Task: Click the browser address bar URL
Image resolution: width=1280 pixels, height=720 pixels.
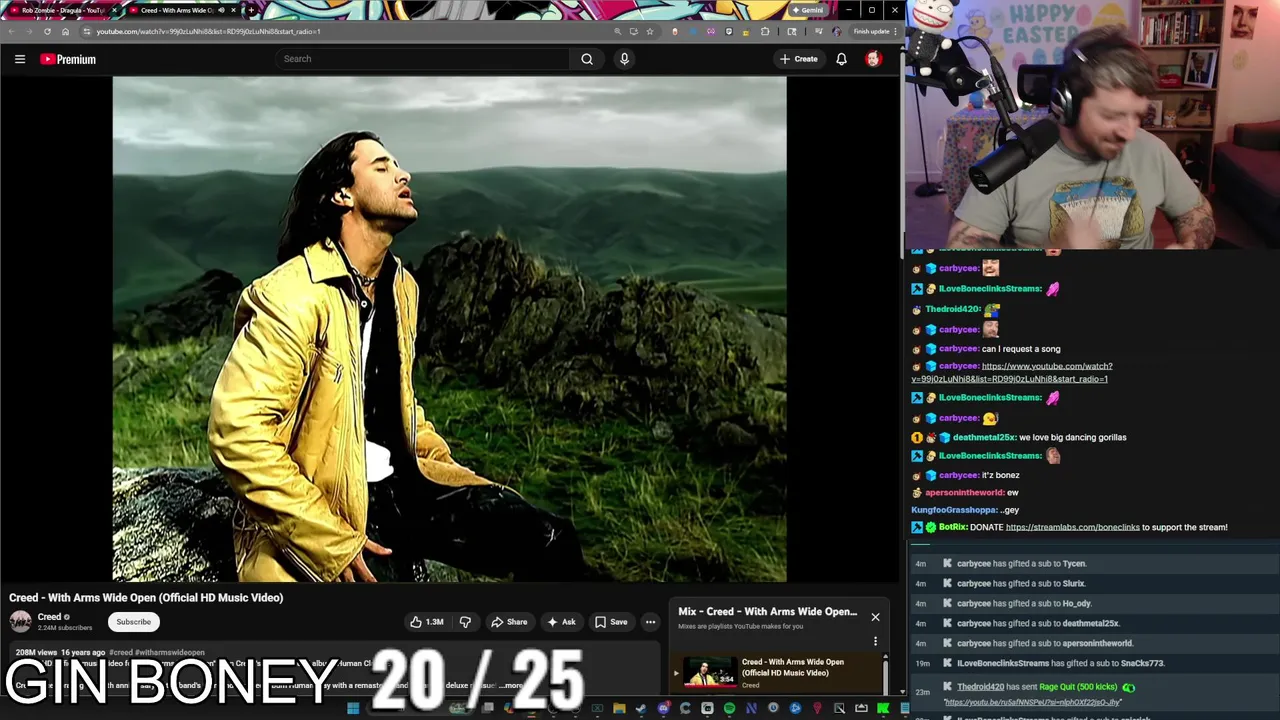Action: (208, 31)
